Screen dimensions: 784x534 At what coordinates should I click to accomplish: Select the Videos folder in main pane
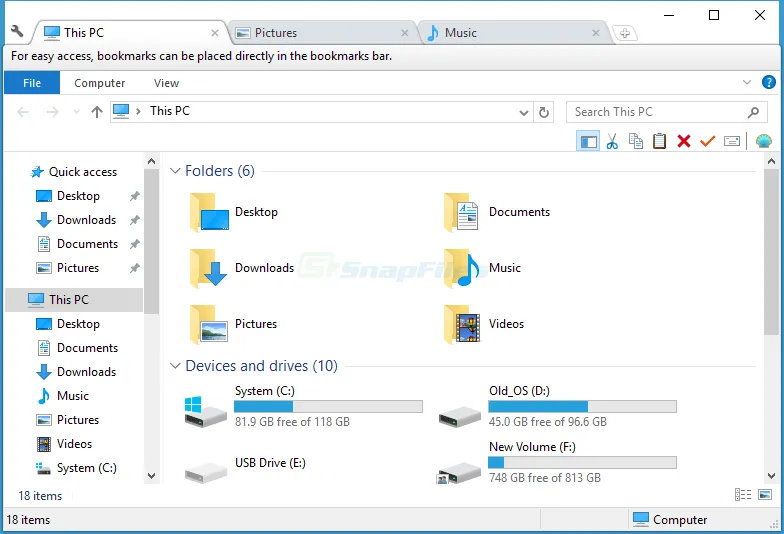[x=484, y=324]
